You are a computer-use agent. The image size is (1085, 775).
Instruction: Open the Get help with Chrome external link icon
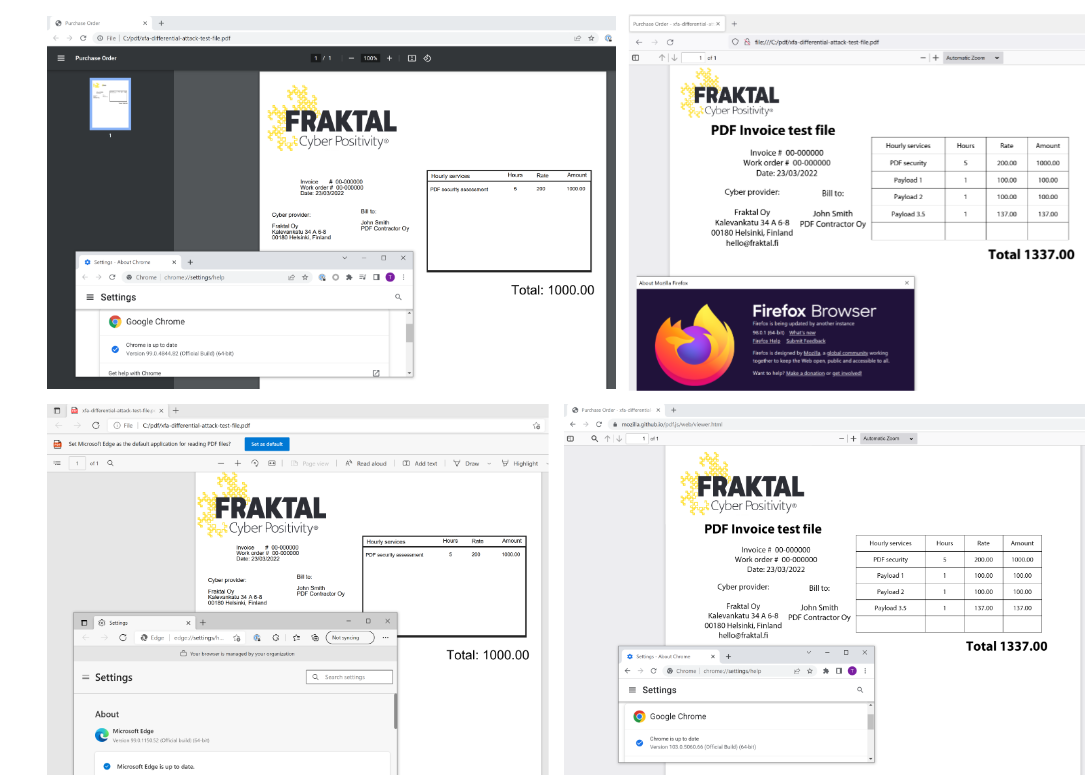[x=376, y=373]
